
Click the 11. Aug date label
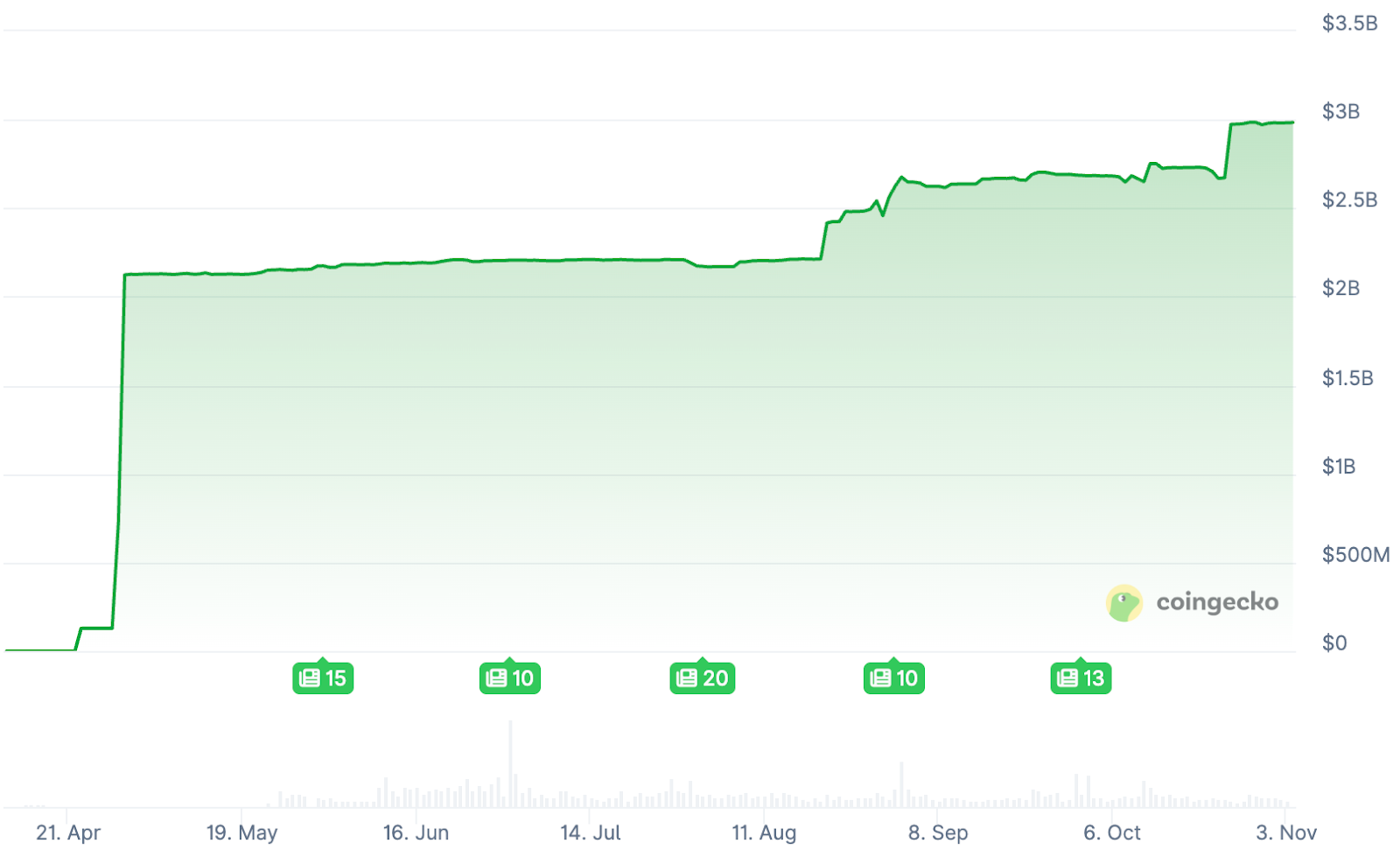click(x=764, y=832)
